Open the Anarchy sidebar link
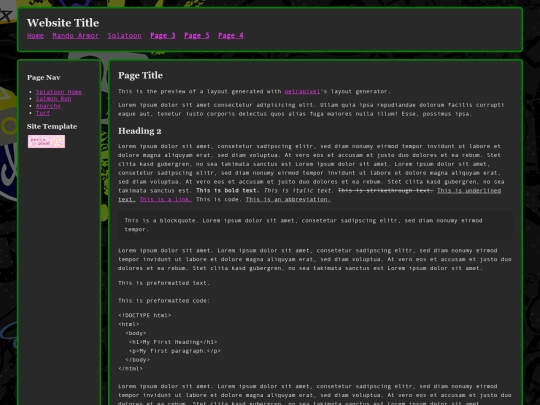 pos(48,106)
